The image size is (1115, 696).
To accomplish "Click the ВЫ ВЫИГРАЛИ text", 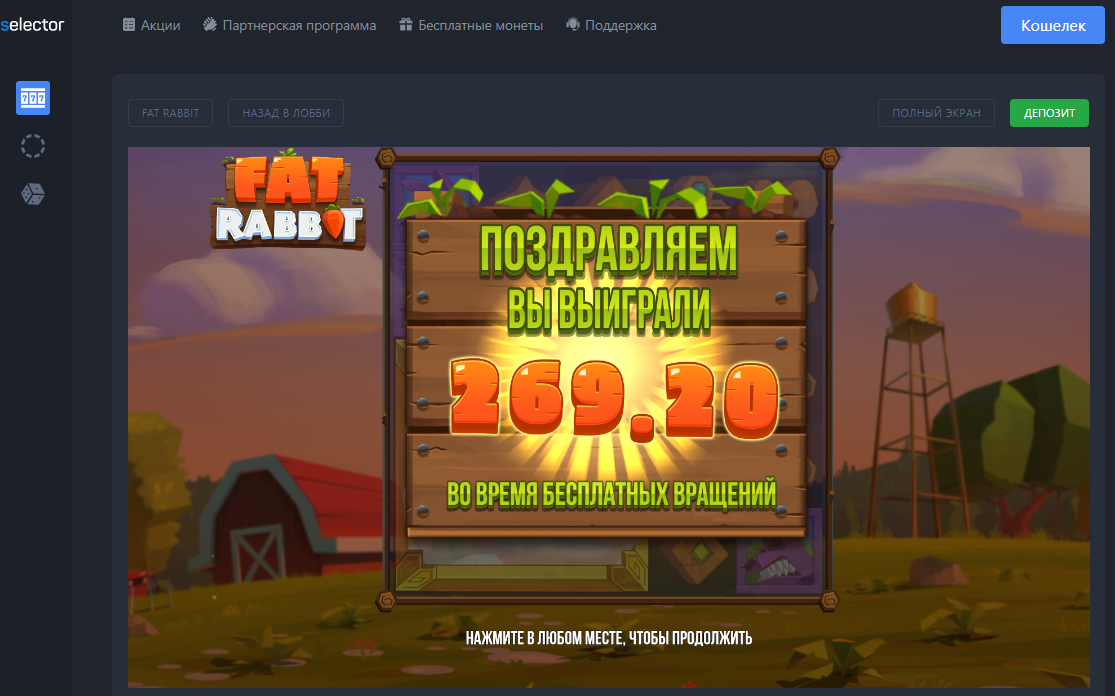I will click(x=609, y=310).
